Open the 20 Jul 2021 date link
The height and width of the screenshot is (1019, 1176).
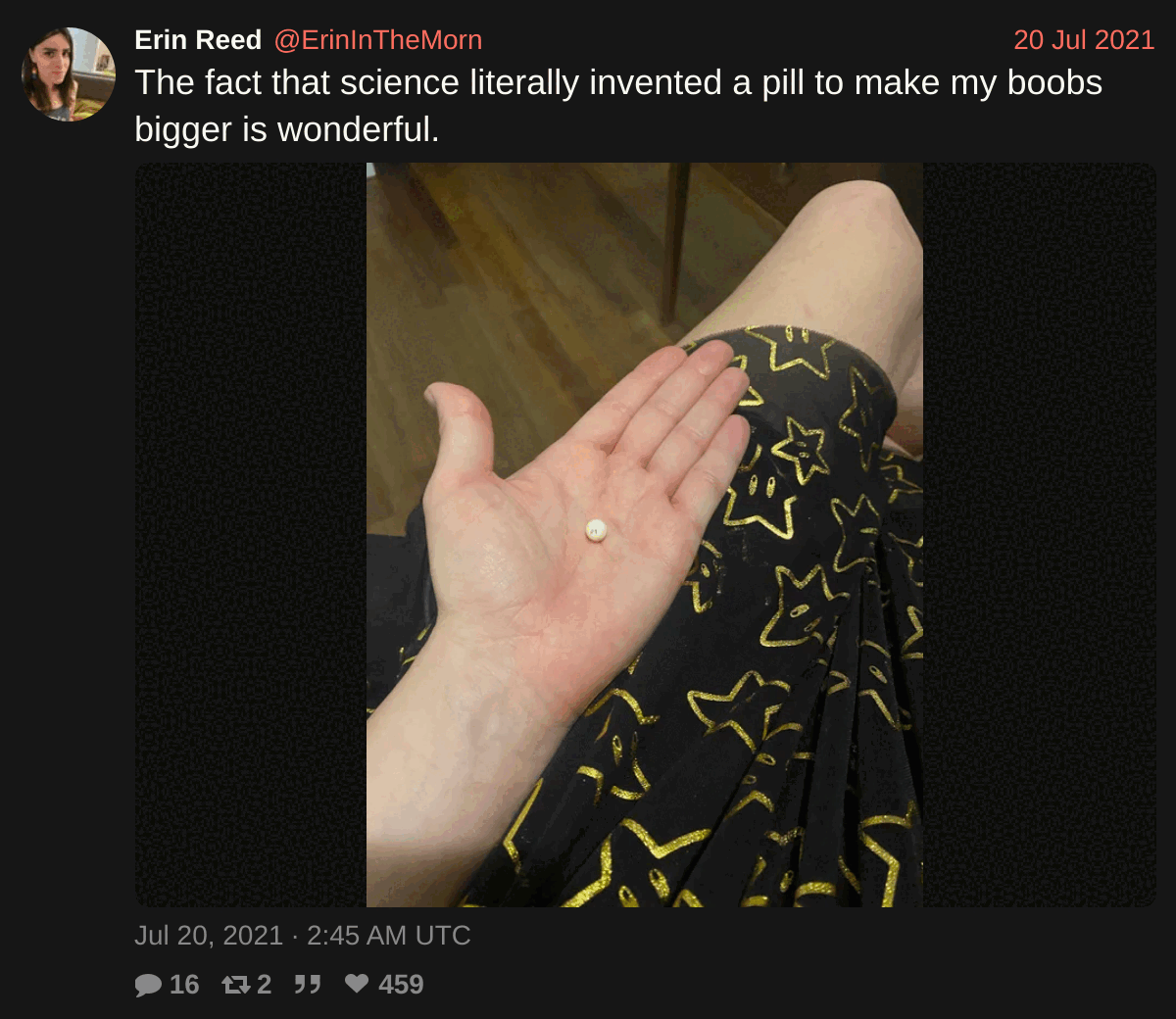pyautogui.click(x=1084, y=40)
